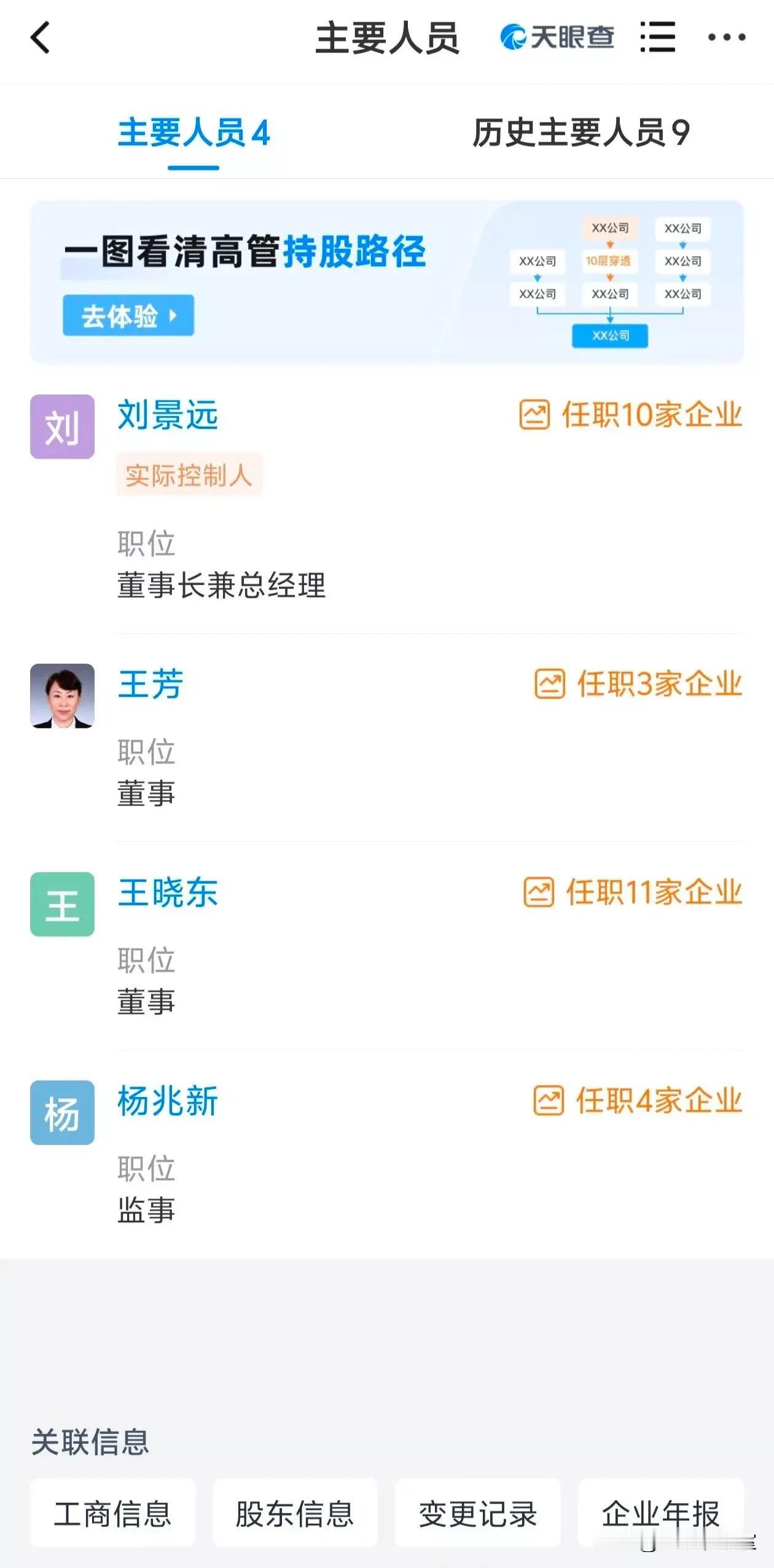Tap chart icon beside 任职4家企业

point(548,1100)
